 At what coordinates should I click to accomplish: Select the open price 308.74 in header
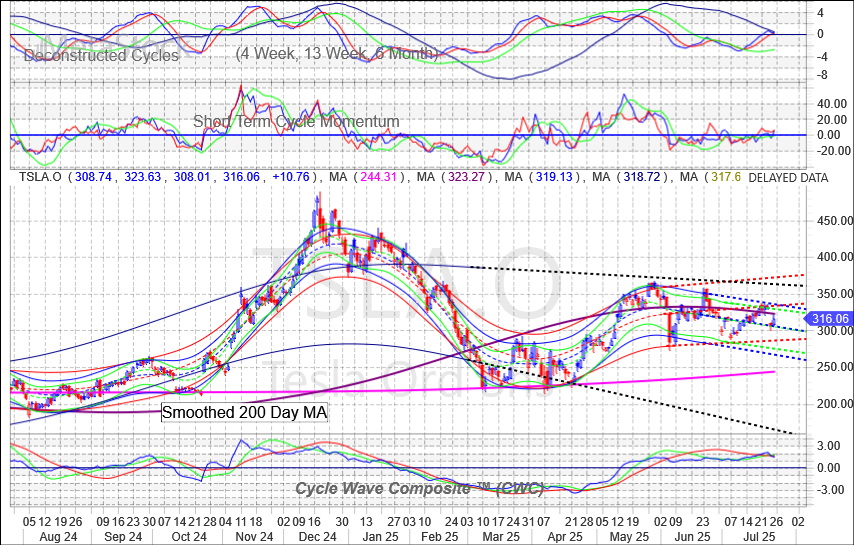click(93, 177)
